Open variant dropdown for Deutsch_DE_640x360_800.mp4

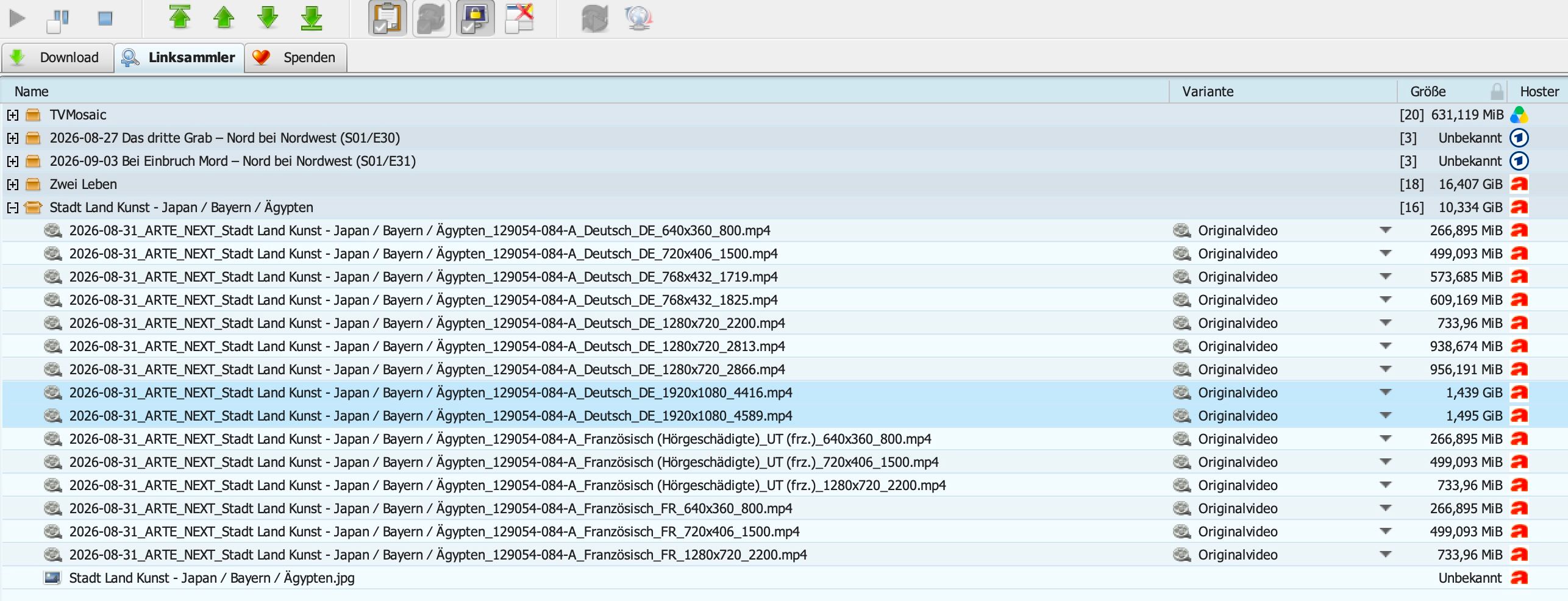click(x=1386, y=230)
